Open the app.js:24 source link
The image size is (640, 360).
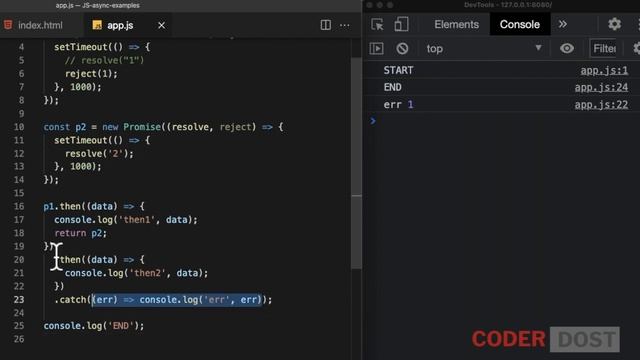pyautogui.click(x=601, y=87)
